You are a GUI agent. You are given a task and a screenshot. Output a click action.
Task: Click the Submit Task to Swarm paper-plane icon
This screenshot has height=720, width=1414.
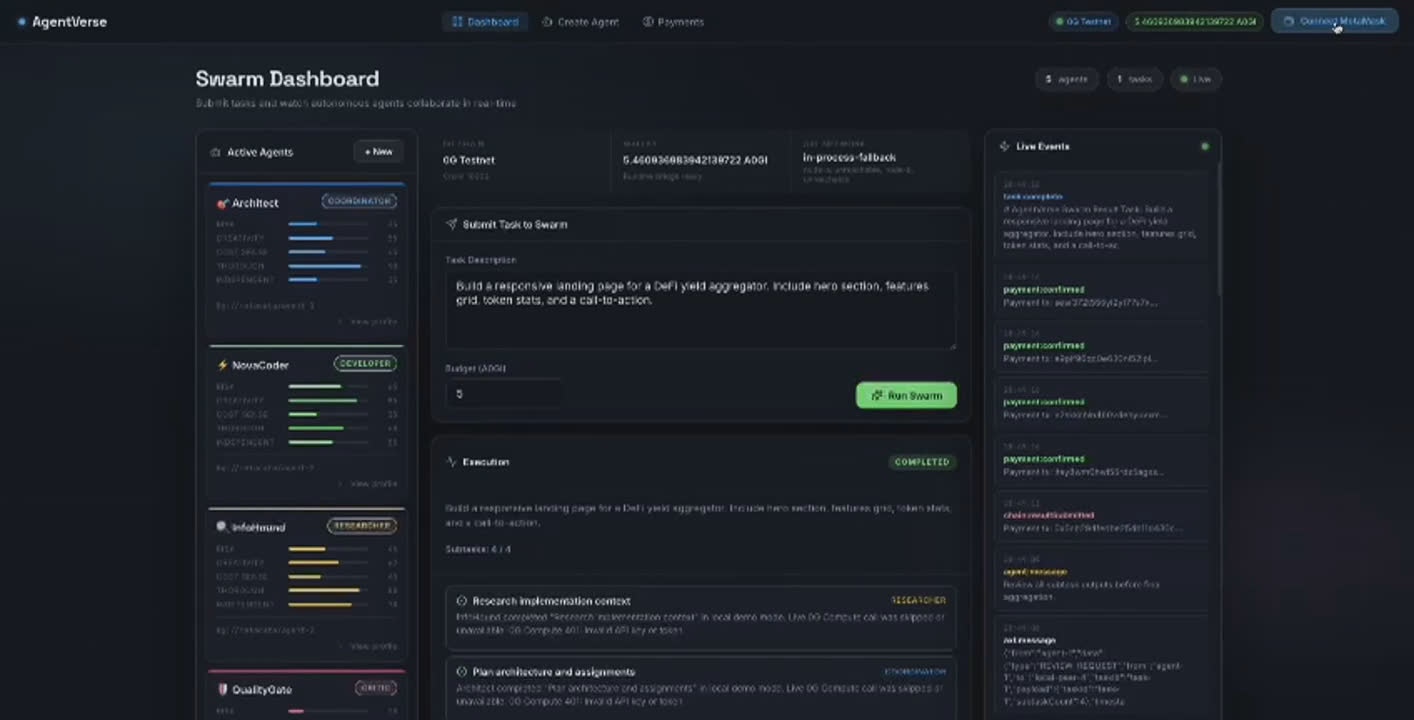point(451,225)
